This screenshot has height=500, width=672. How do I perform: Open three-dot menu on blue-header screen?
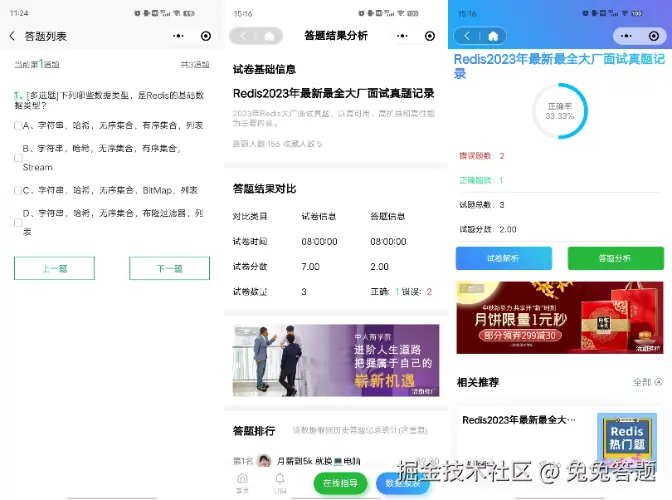(x=626, y=36)
